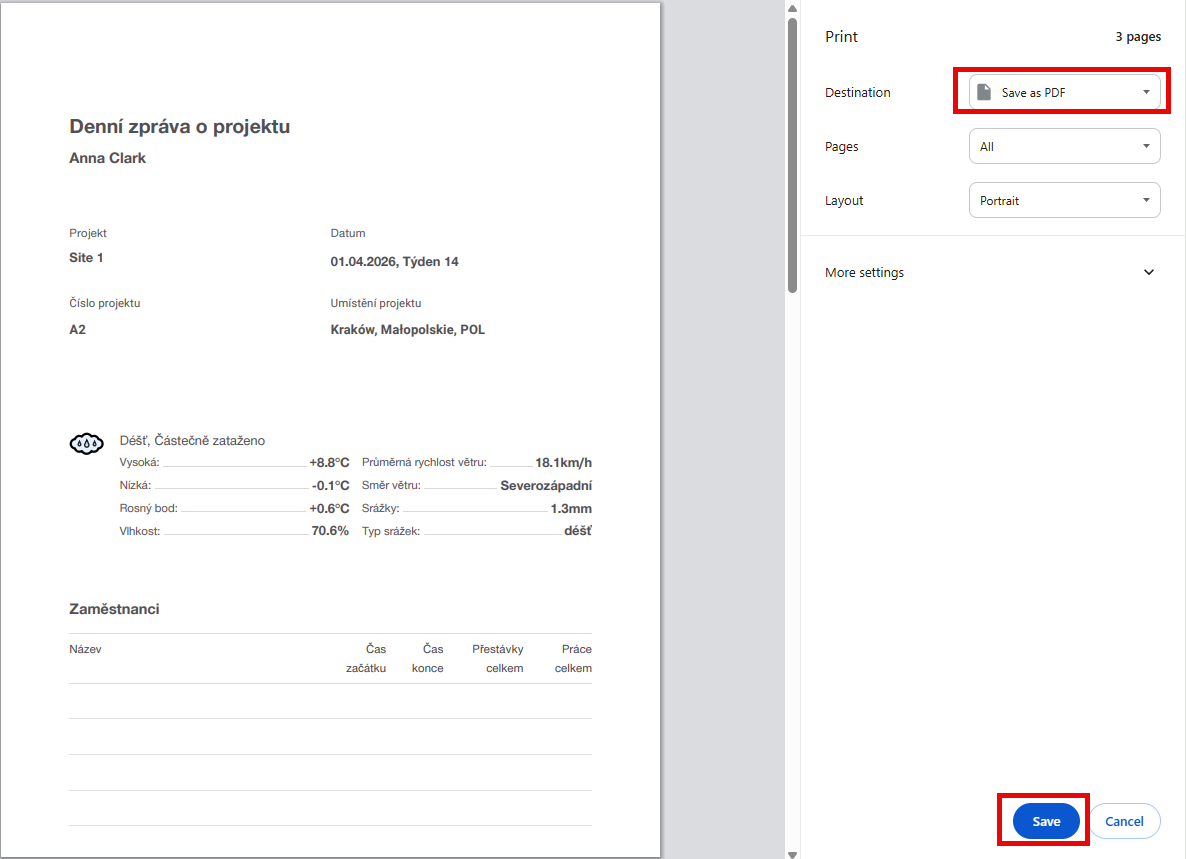Open the Pages dropdown set to All
The height and width of the screenshot is (859, 1186).
click(1064, 146)
